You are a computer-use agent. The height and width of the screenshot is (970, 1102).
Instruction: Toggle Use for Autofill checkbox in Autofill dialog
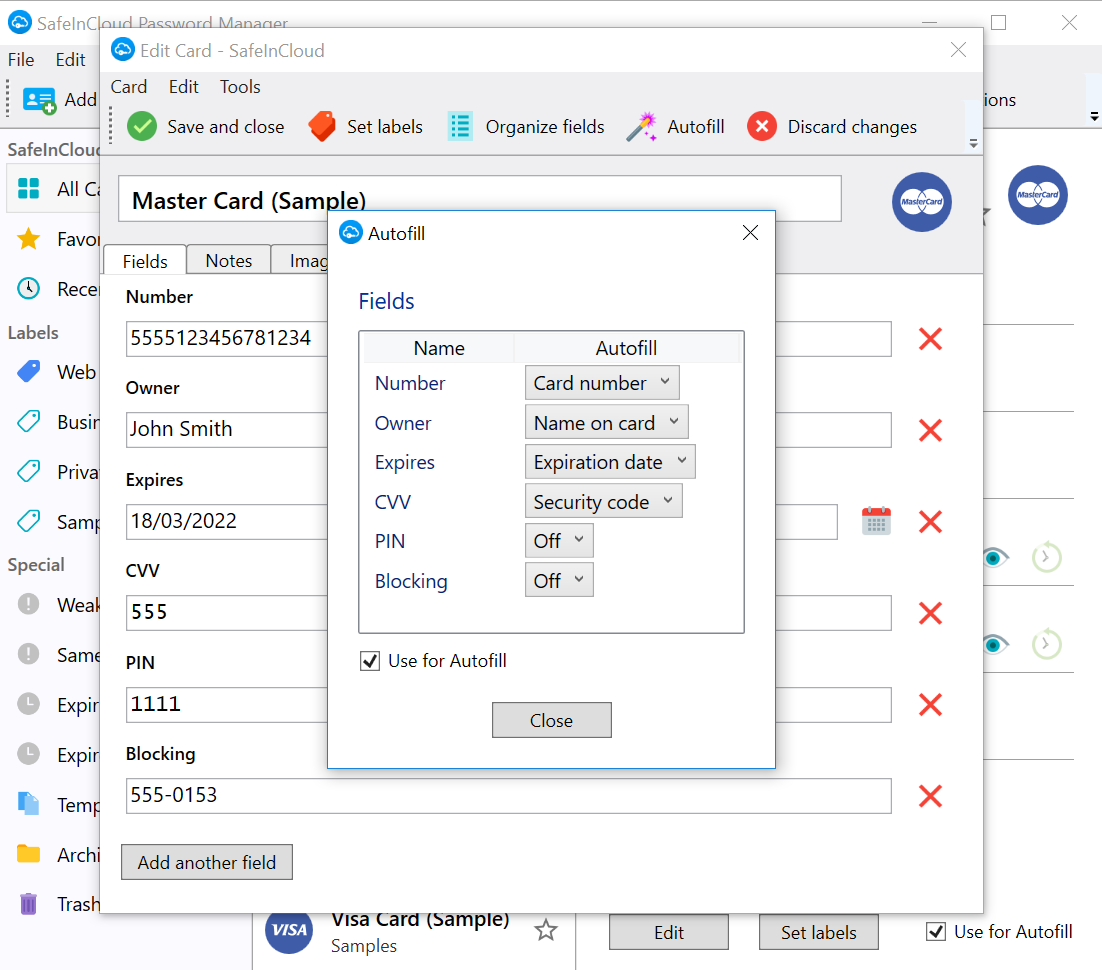(370, 661)
